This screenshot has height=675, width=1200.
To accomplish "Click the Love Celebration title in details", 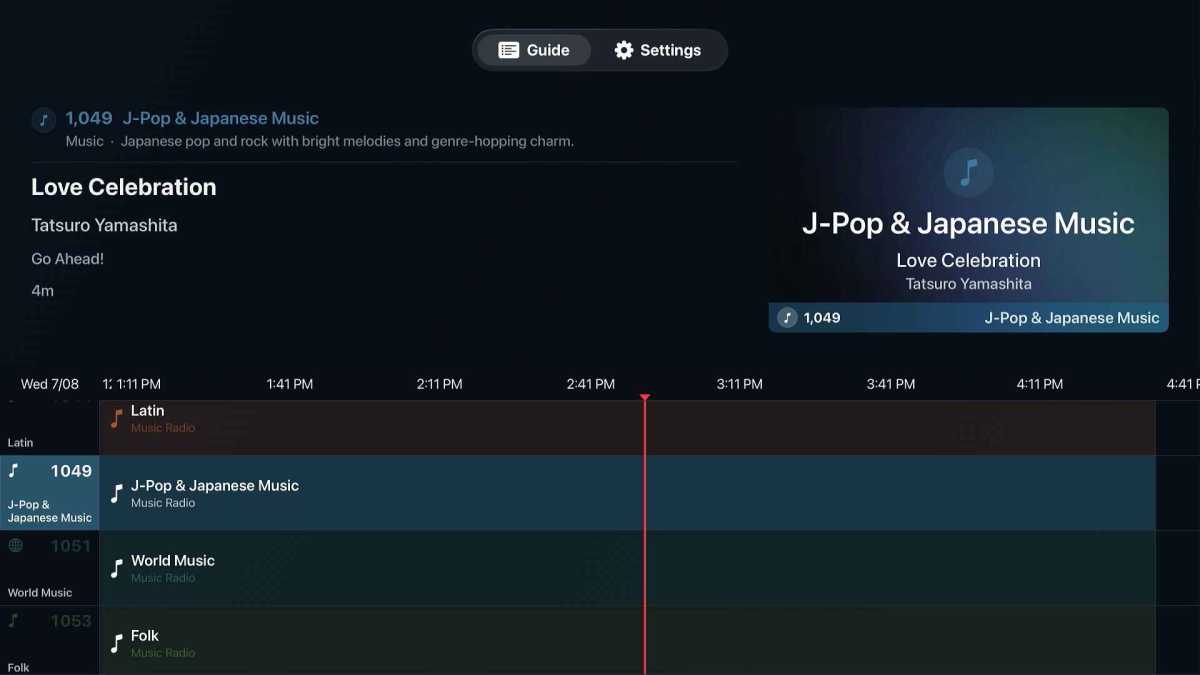I will [x=124, y=187].
